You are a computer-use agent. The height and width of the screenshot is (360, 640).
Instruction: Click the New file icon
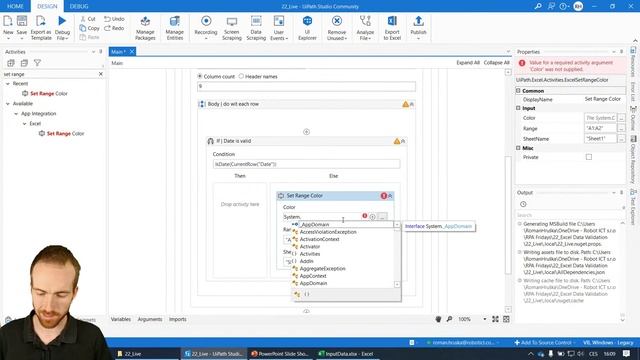click(8, 21)
